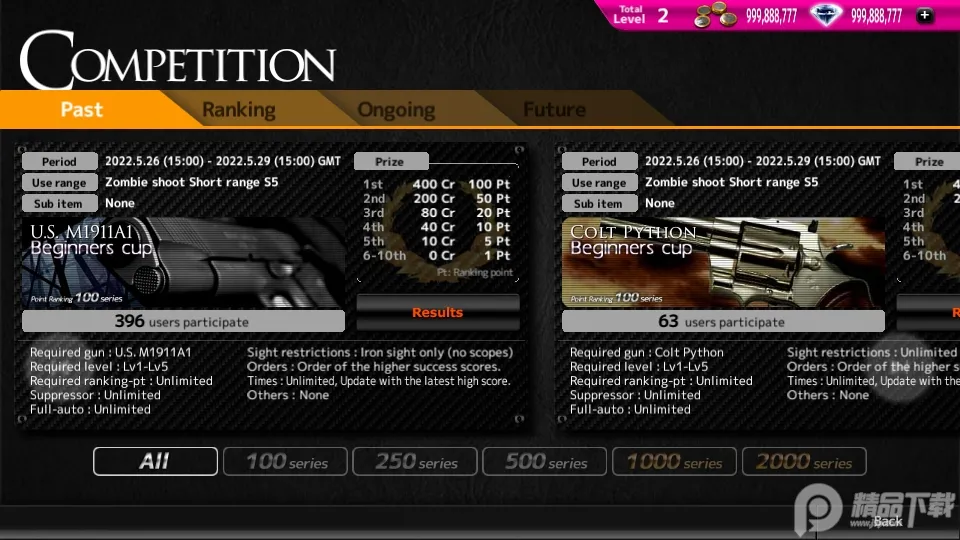The height and width of the screenshot is (540, 960).
Task: Click the 396 users participate bar
Action: pos(183,321)
